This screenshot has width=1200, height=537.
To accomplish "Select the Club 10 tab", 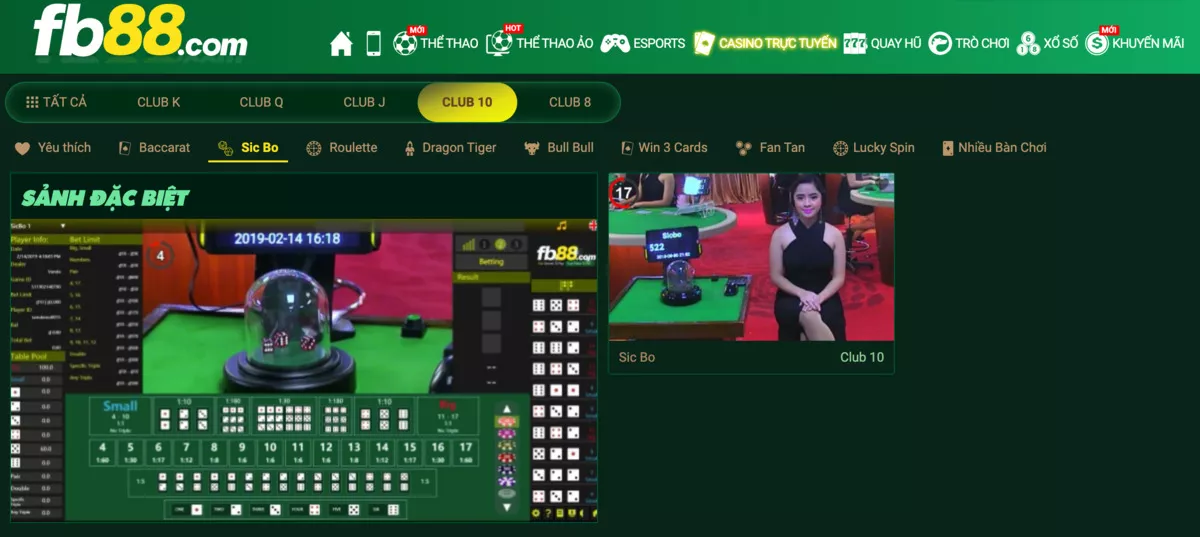I will point(467,102).
